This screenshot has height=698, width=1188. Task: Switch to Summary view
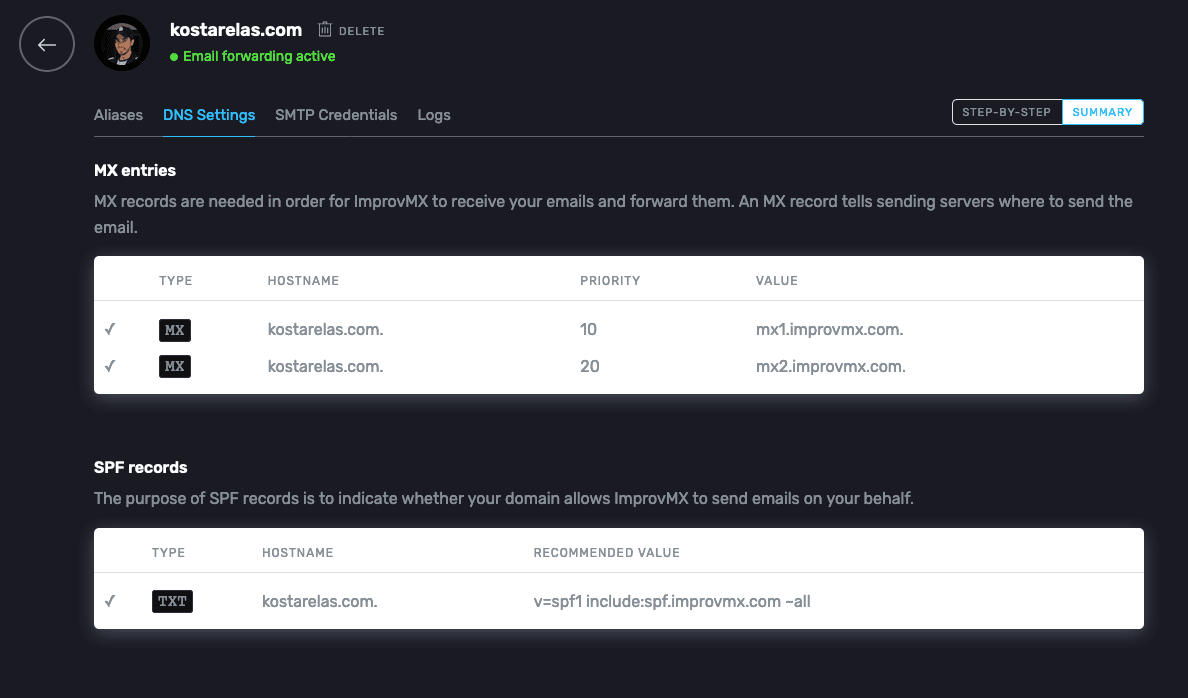[1102, 112]
